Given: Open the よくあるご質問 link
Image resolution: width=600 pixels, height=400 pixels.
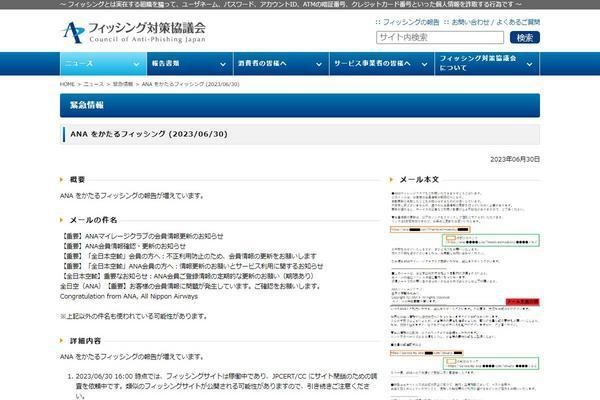Looking at the screenshot, I should pyautogui.click(x=518, y=22).
